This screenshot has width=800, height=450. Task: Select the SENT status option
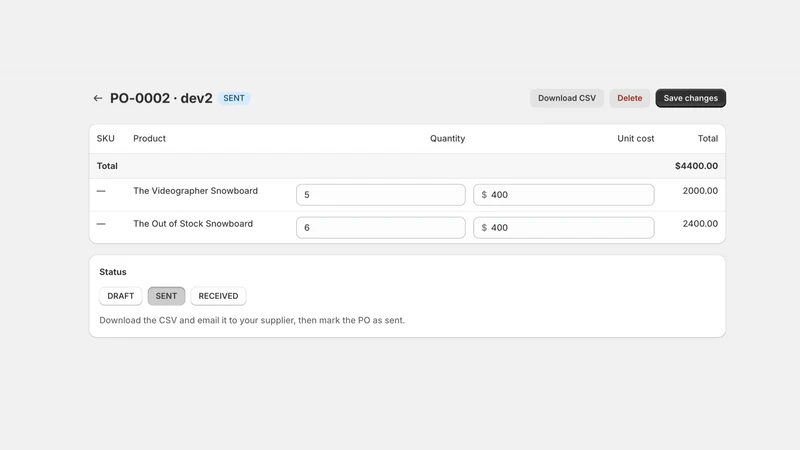click(166, 296)
